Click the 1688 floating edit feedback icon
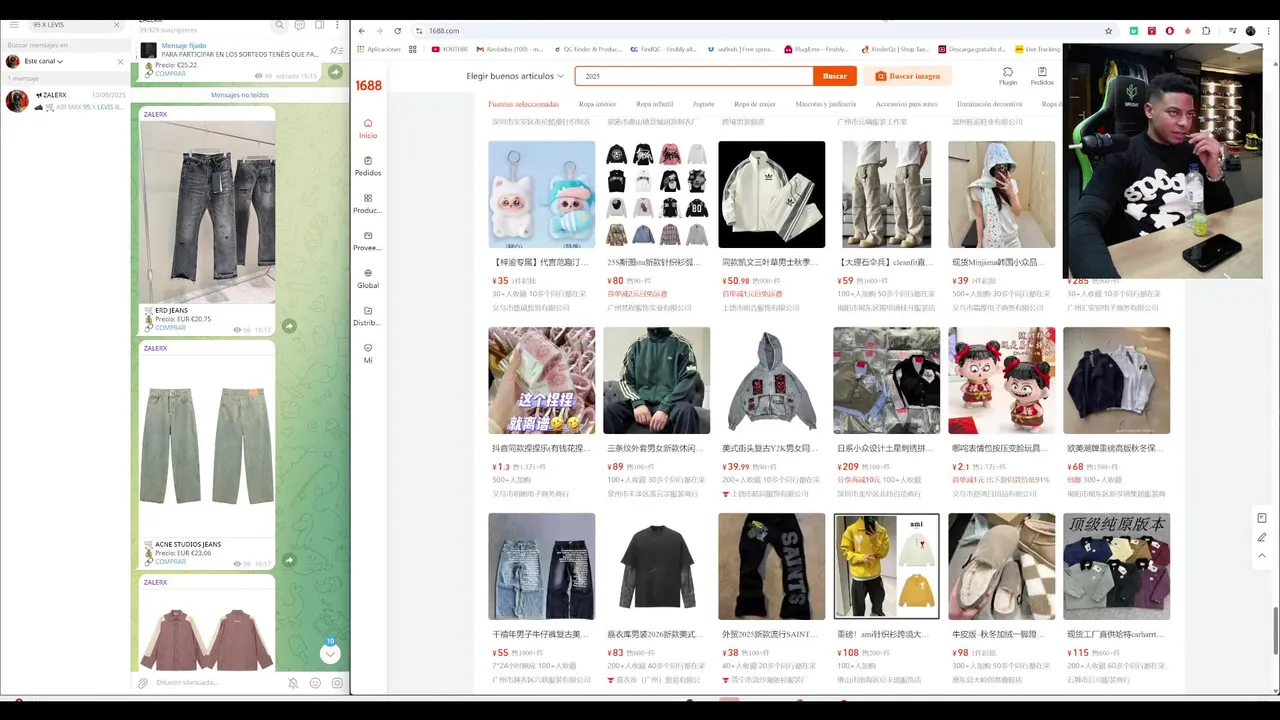1280x720 pixels. (1262, 537)
